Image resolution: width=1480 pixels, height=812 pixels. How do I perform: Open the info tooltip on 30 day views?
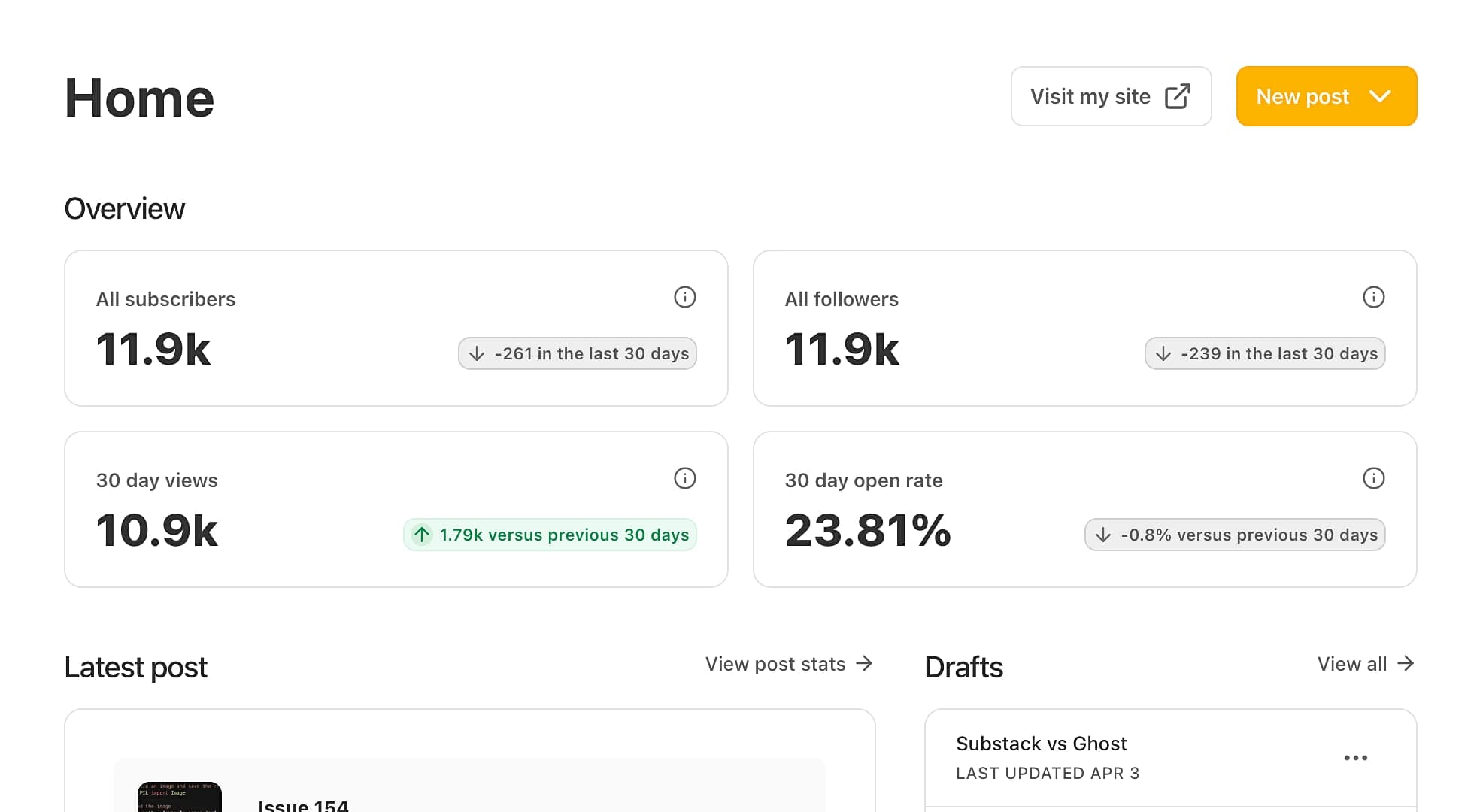pos(684,478)
